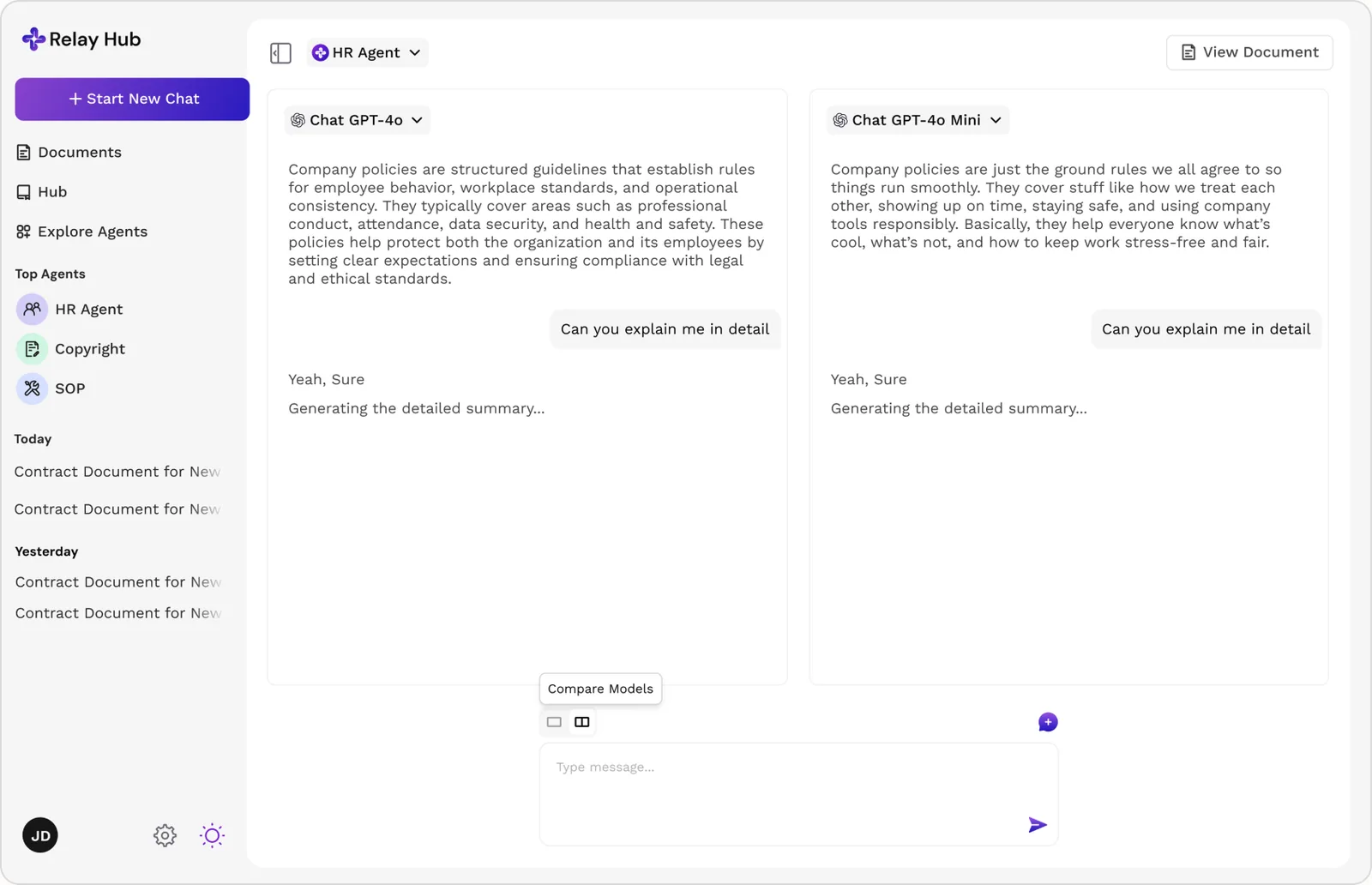The height and width of the screenshot is (885, 1372).
Task: Click user message in GPT-4o panel
Action: click(665, 329)
